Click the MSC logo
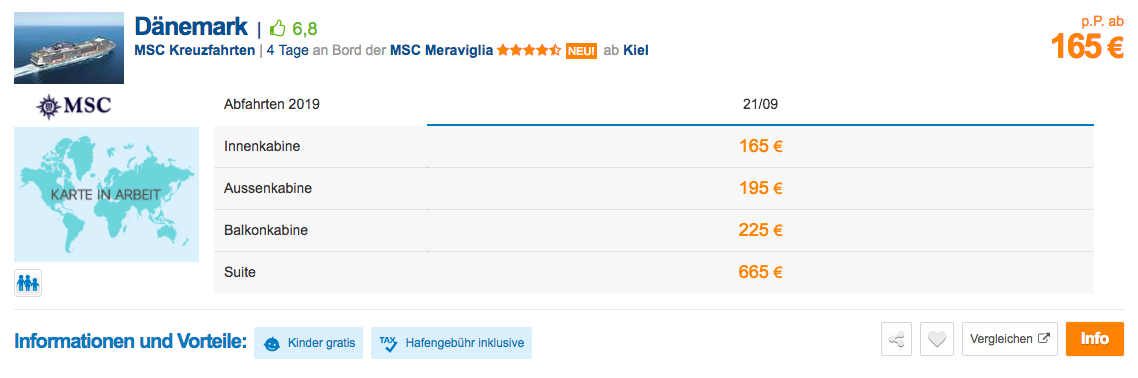Image resolution: width=1138 pixels, height=378 pixels. point(74,106)
